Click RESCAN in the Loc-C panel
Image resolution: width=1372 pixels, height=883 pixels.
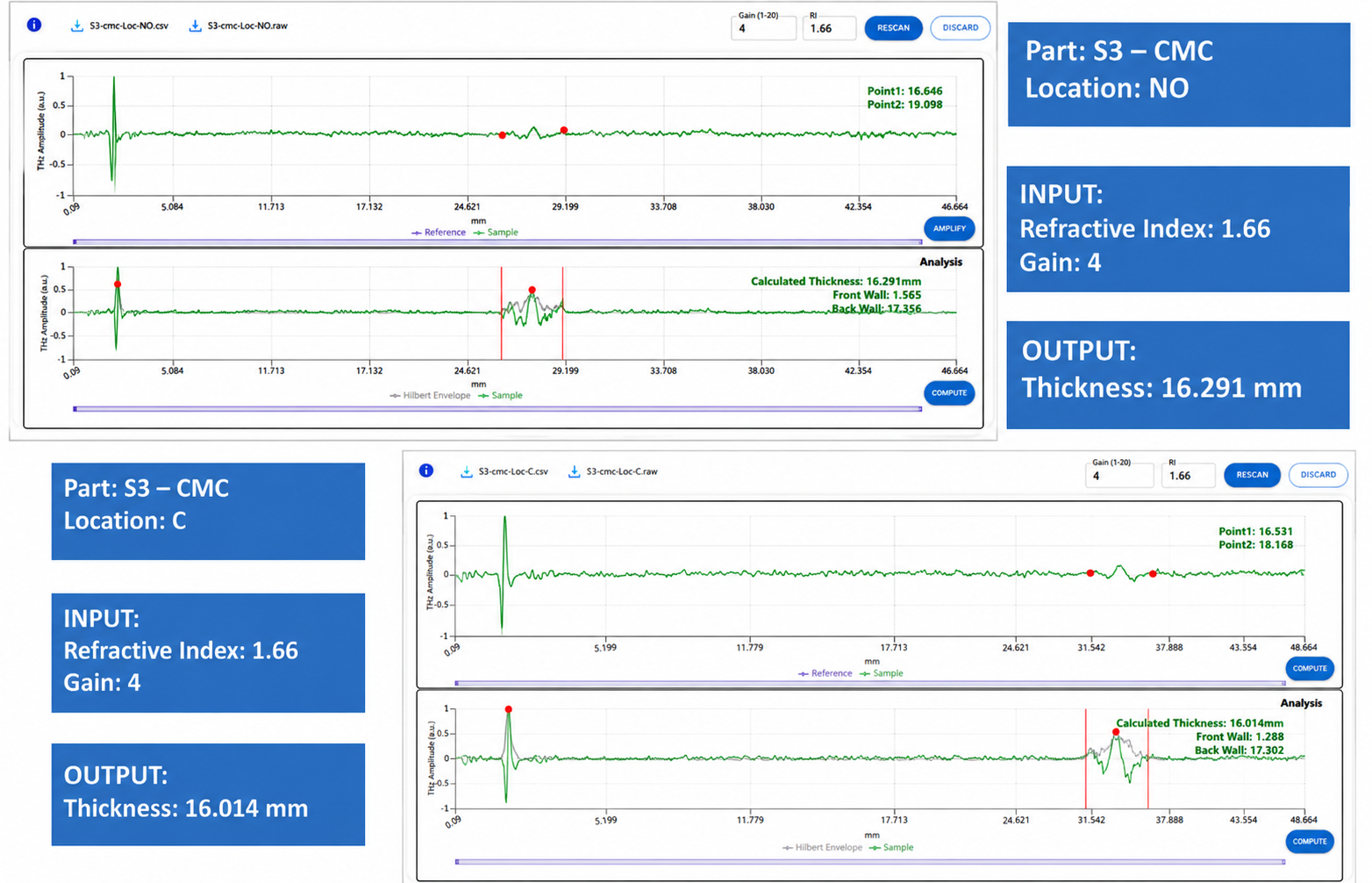tap(1252, 475)
